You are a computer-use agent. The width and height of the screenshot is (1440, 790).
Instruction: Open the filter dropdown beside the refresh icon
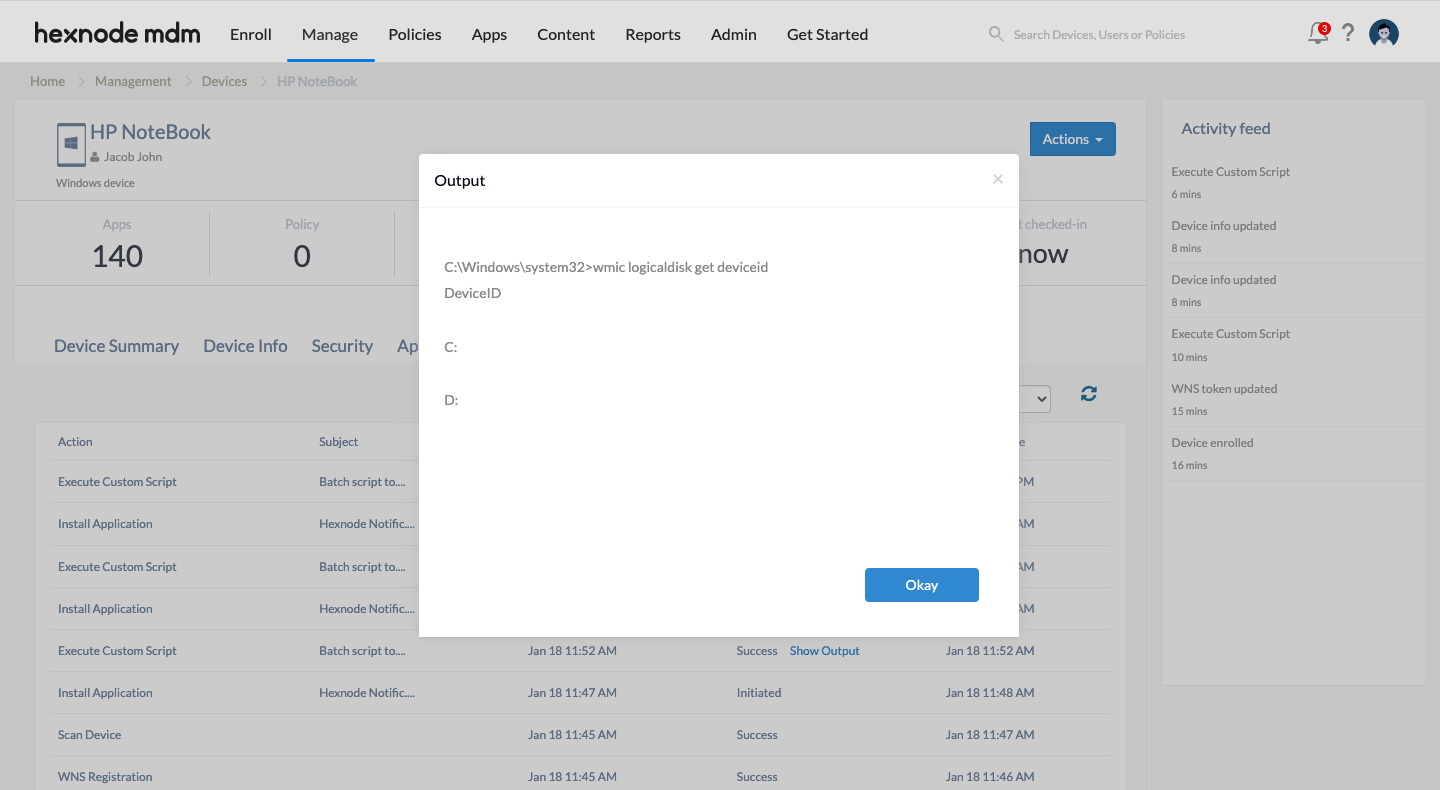[x=1035, y=398]
